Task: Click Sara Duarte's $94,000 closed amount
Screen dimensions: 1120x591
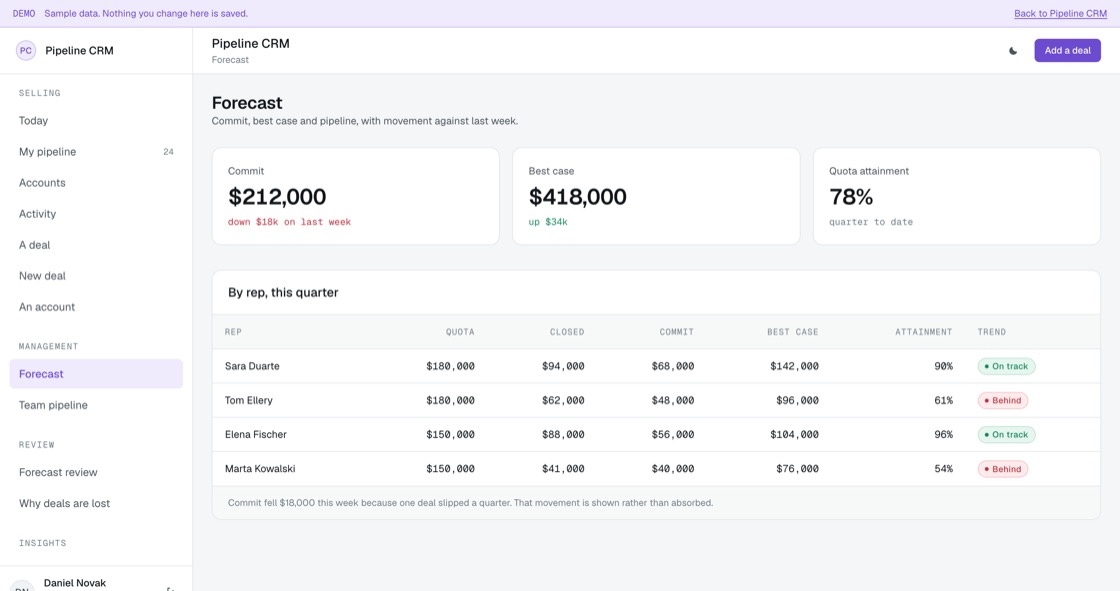Action: tap(563, 366)
